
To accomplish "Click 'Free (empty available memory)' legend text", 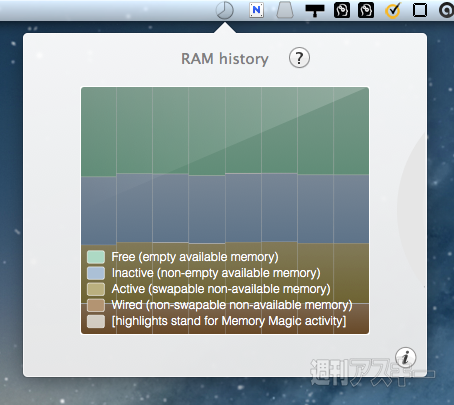I will (195, 257).
